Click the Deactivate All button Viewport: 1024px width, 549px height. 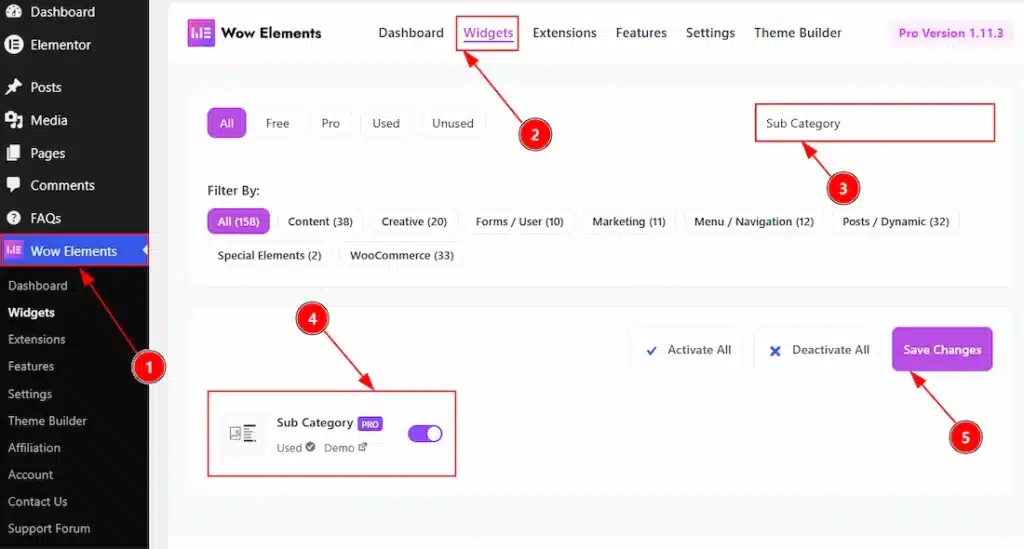point(819,350)
